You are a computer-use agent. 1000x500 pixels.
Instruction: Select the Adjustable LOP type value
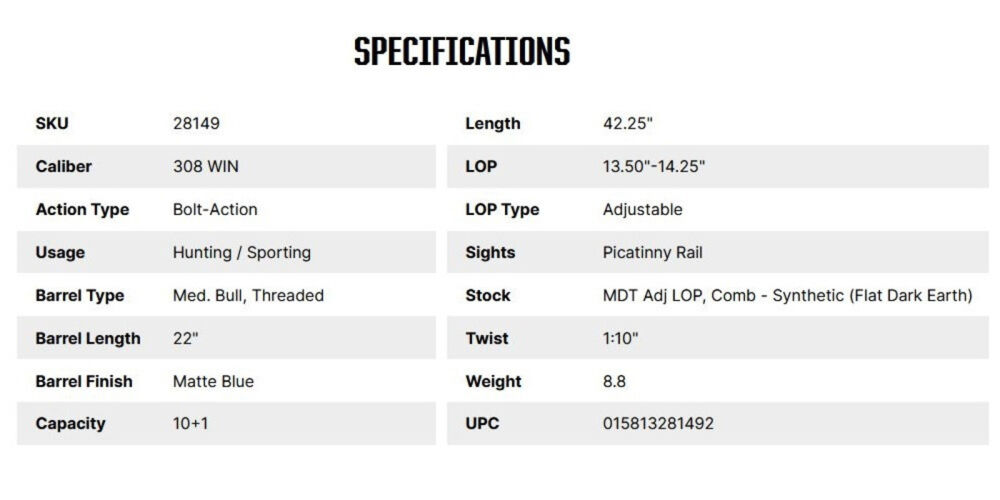[x=642, y=210]
